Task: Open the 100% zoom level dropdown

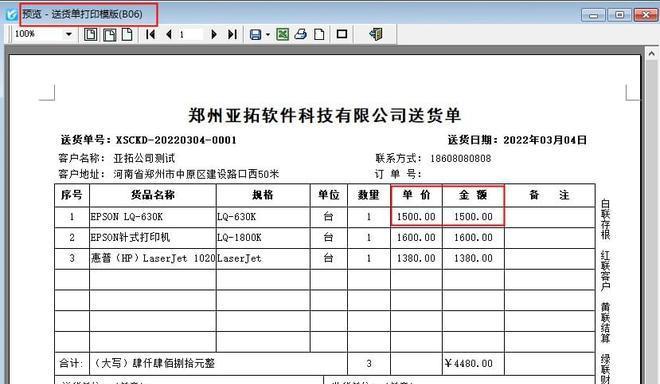Action: pyautogui.click(x=69, y=34)
